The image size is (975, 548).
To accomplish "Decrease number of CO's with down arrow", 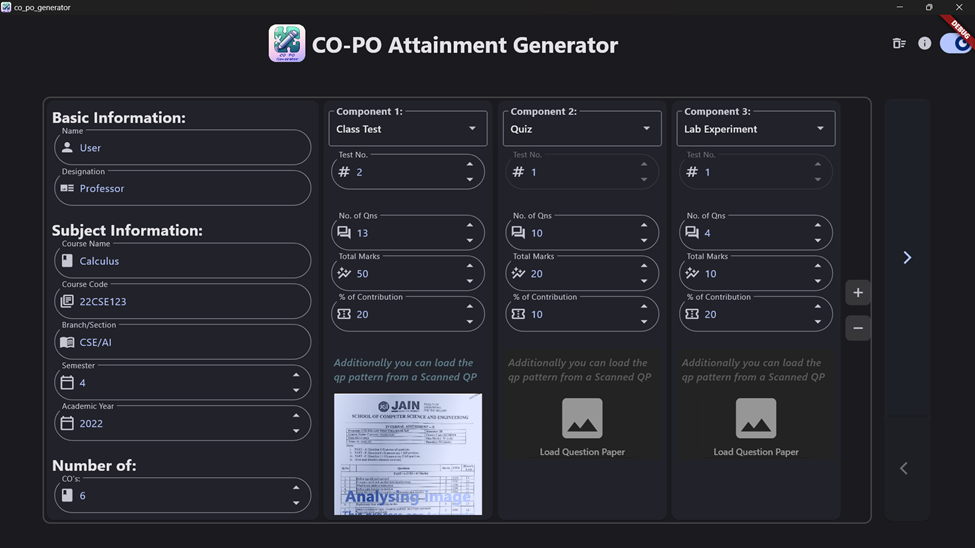I will pos(296,503).
